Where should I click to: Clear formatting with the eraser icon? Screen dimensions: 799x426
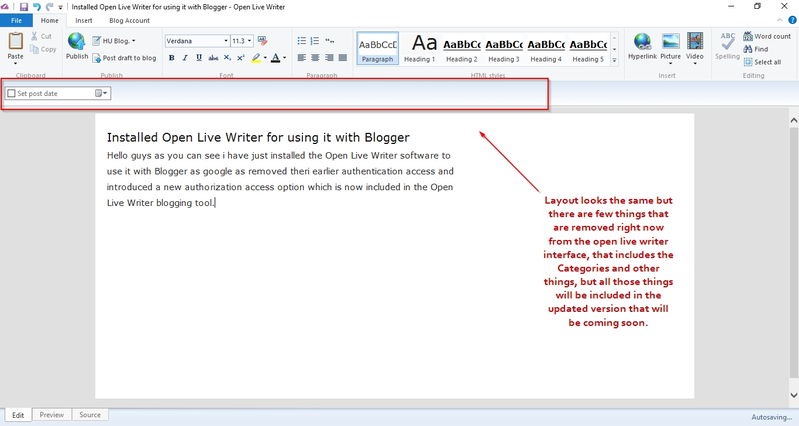pyautogui.click(x=262, y=40)
